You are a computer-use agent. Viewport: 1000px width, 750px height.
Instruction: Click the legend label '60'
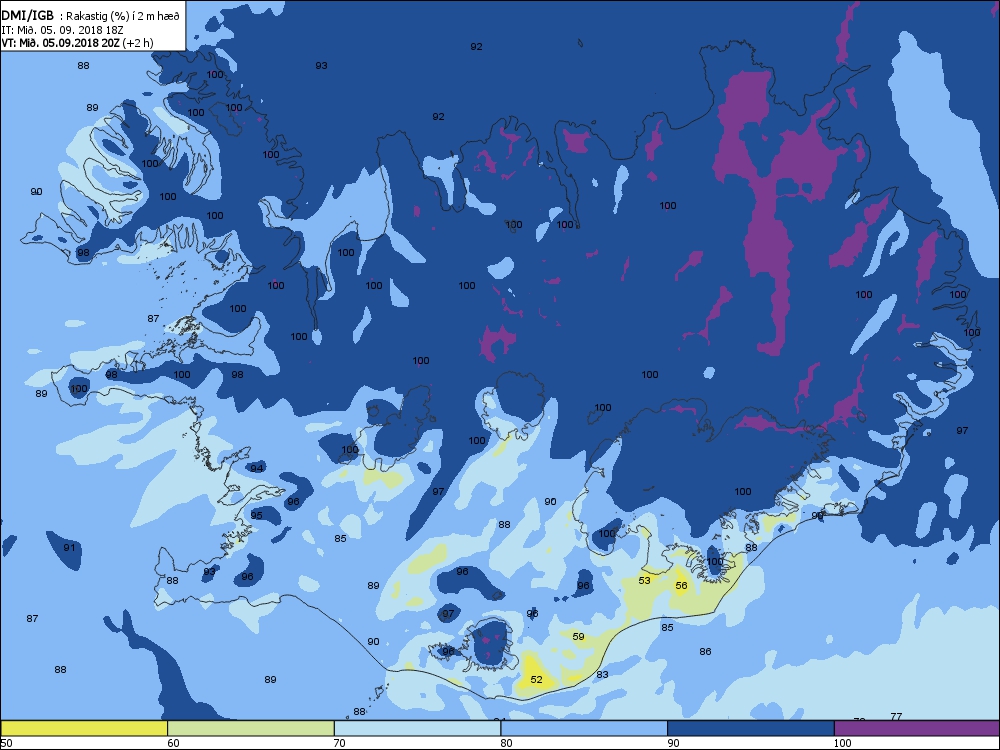click(173, 743)
